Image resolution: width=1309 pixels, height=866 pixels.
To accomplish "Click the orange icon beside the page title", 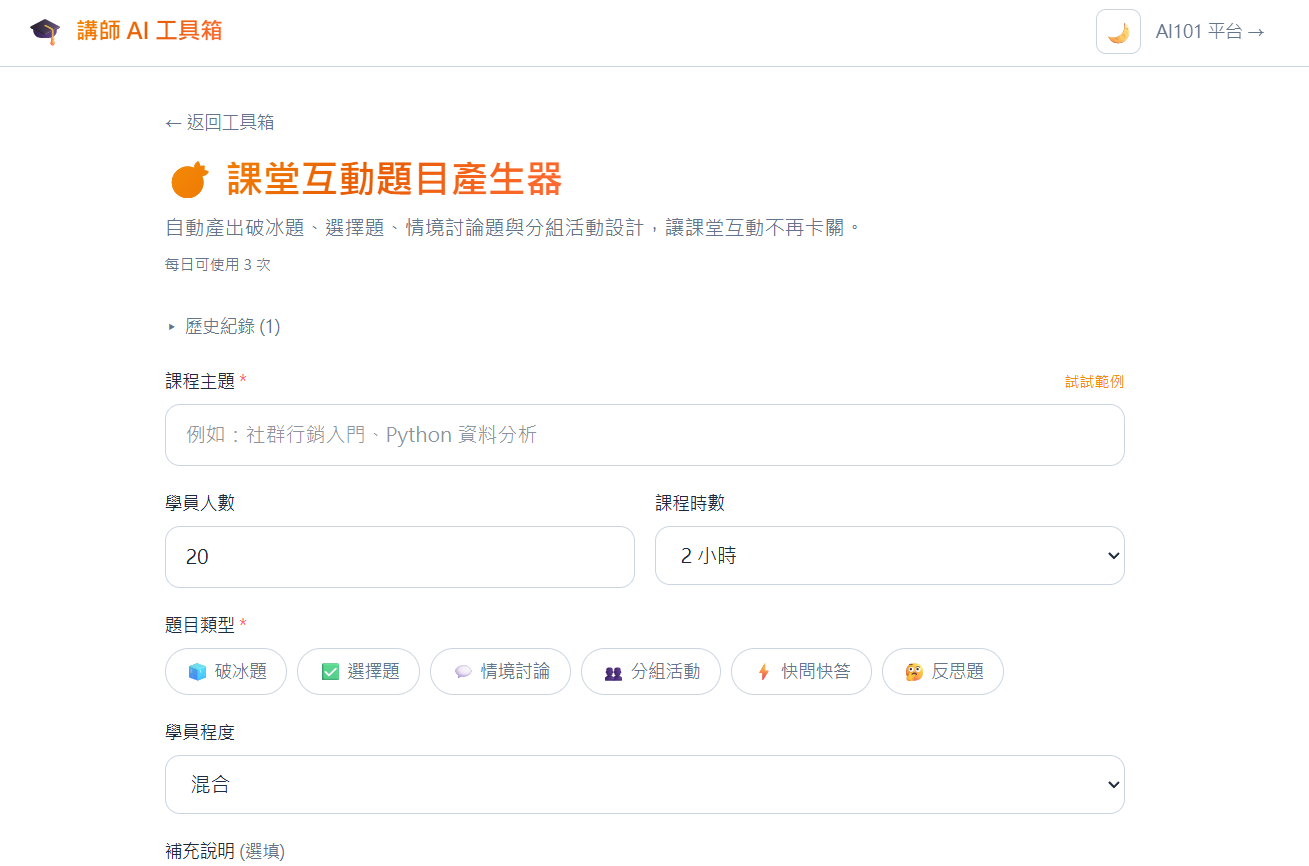I will click(189, 180).
